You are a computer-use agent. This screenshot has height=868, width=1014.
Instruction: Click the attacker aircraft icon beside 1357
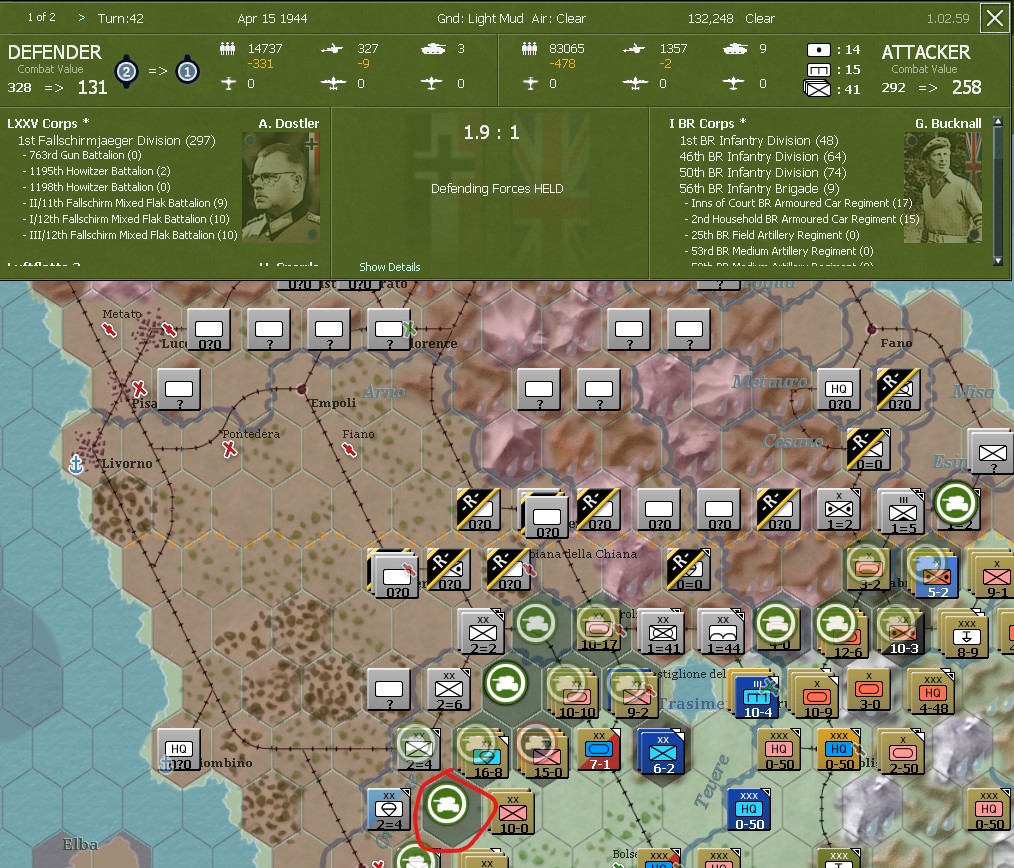(634, 49)
